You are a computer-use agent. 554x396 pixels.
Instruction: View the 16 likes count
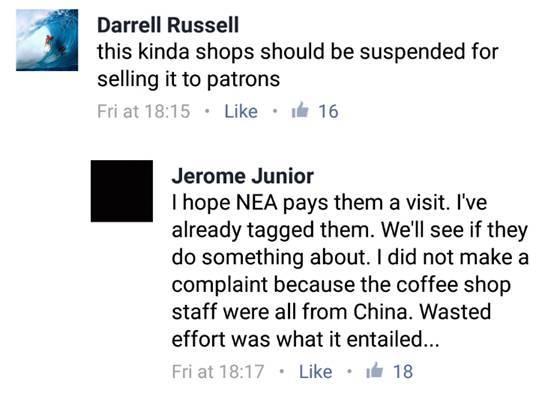click(x=328, y=111)
